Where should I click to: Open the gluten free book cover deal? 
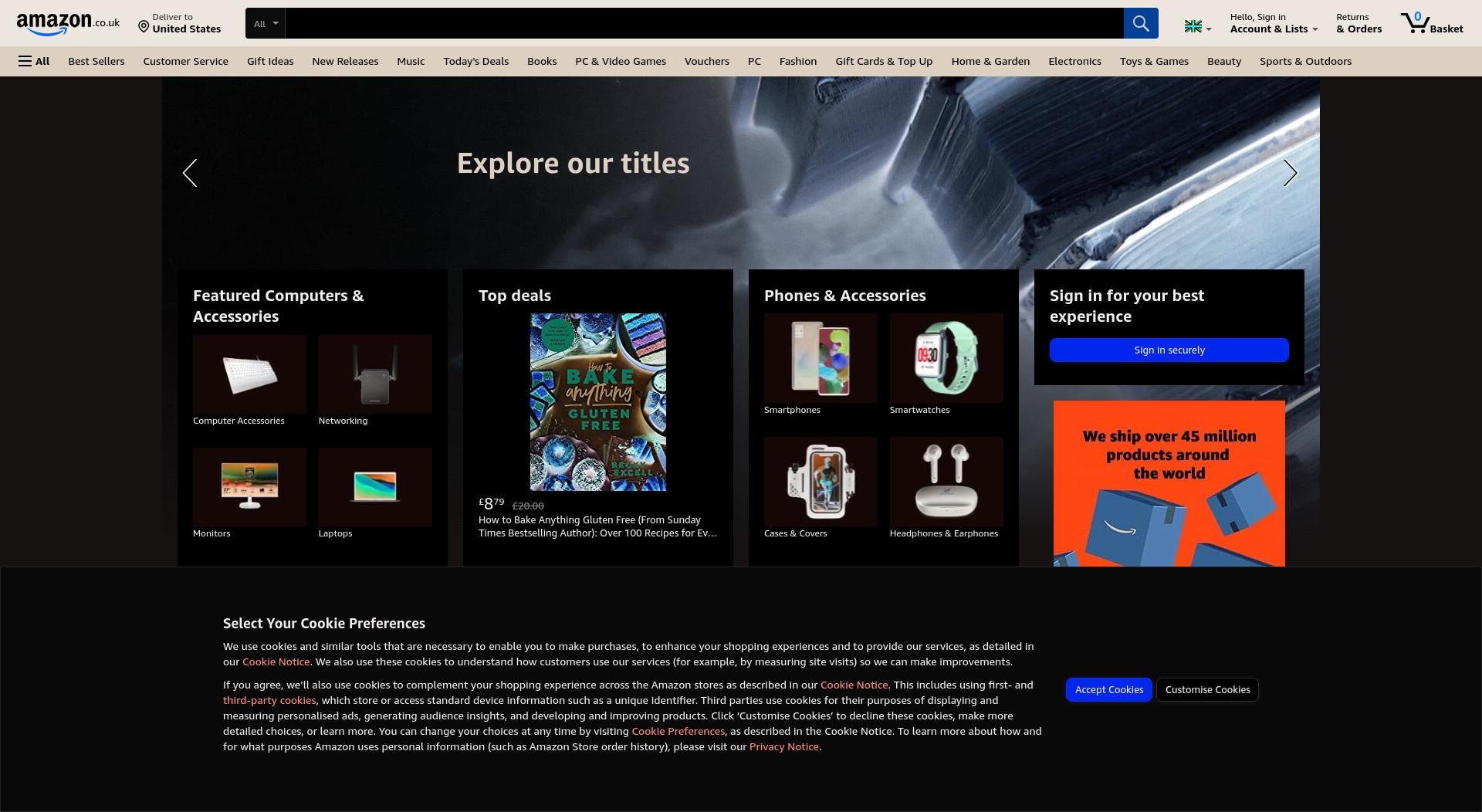(x=598, y=402)
